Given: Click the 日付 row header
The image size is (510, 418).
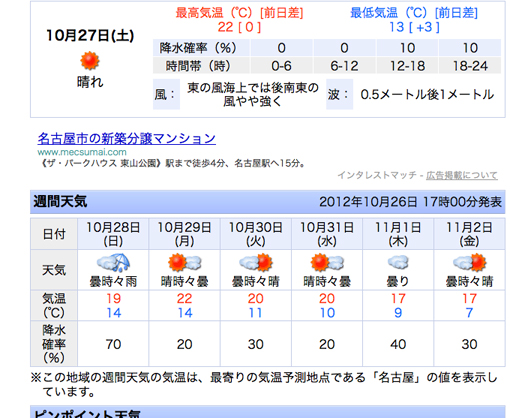Looking at the screenshot, I should (54, 234).
